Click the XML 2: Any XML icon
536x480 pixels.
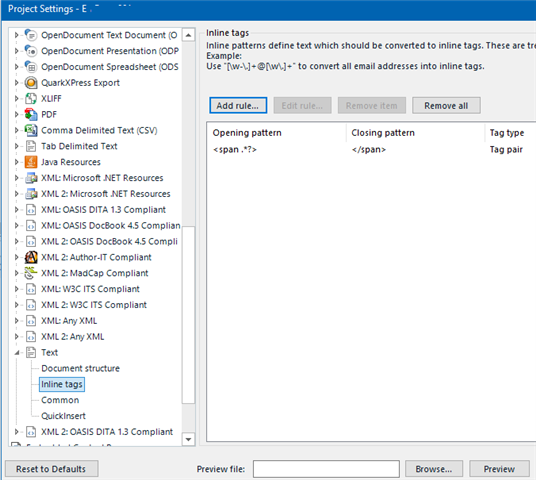point(31,336)
